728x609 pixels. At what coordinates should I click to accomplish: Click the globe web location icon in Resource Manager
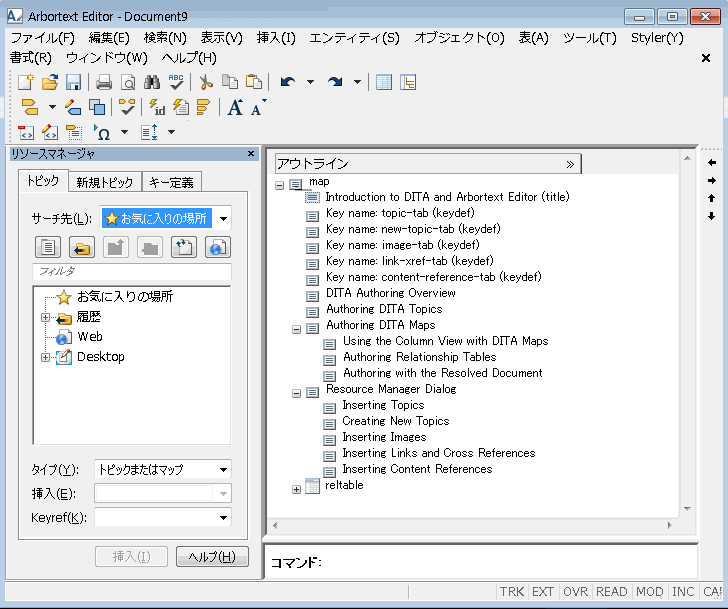click(218, 247)
